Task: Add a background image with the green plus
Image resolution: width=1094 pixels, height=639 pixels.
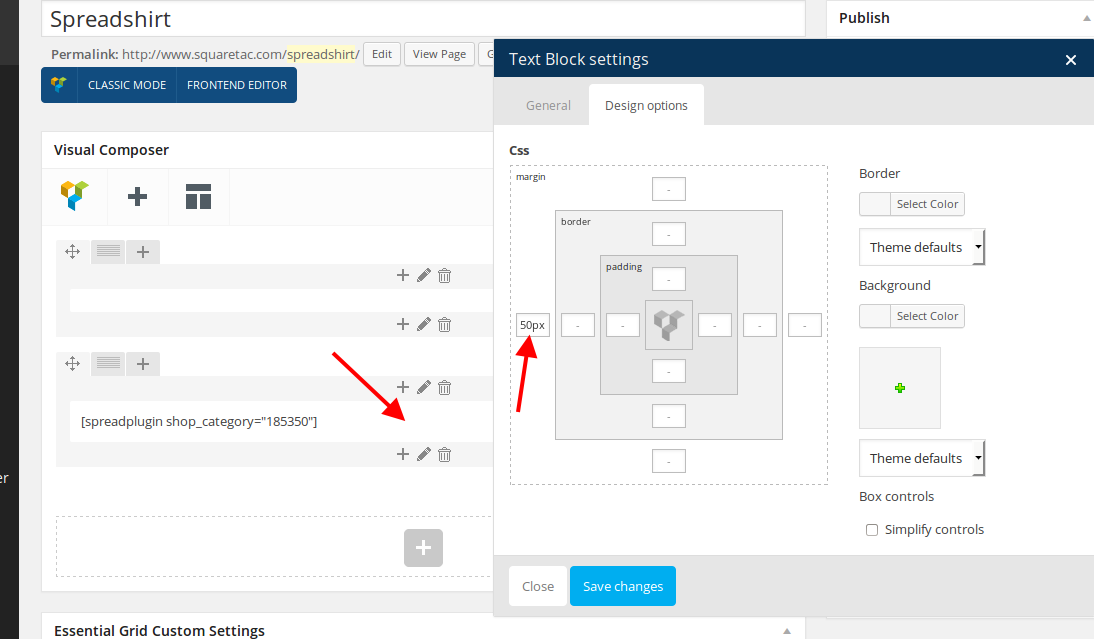Action: [900, 388]
